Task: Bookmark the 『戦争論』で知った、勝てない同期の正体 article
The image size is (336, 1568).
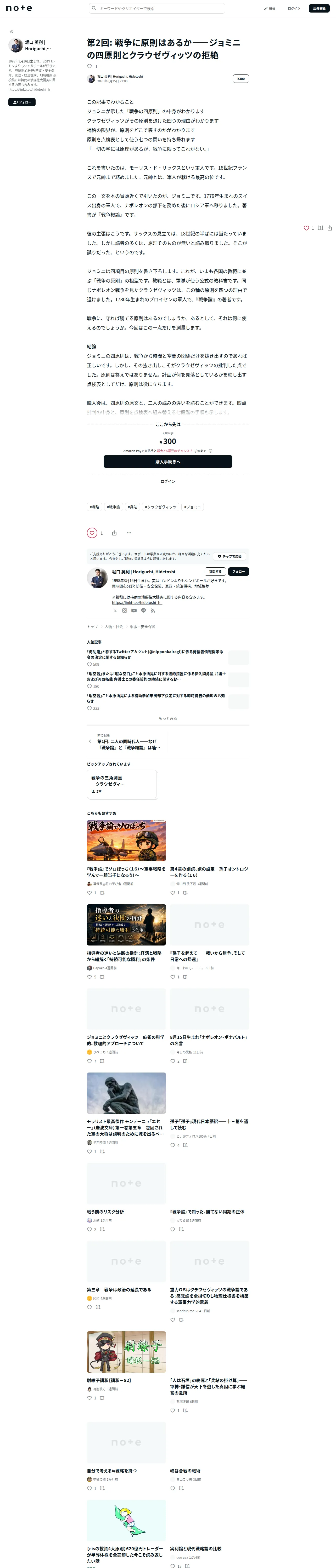Action: pyautogui.click(x=181, y=1229)
